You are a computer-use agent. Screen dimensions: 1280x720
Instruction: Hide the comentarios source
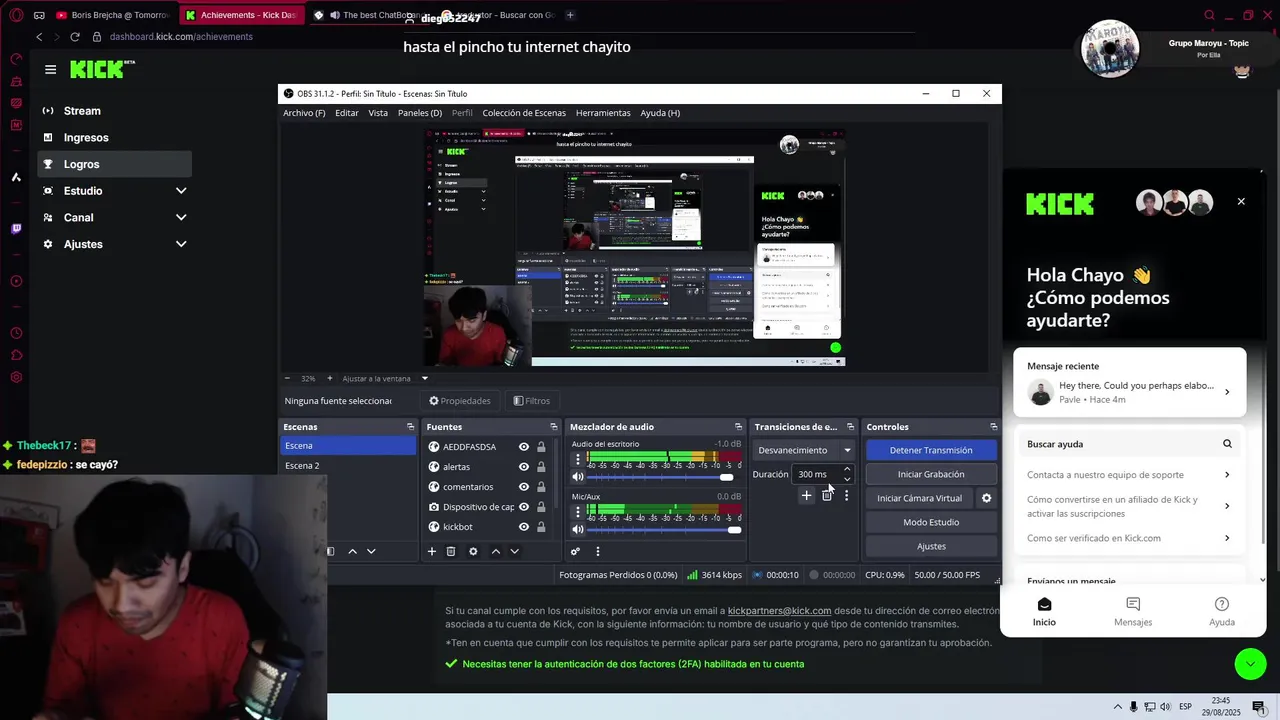click(523, 487)
